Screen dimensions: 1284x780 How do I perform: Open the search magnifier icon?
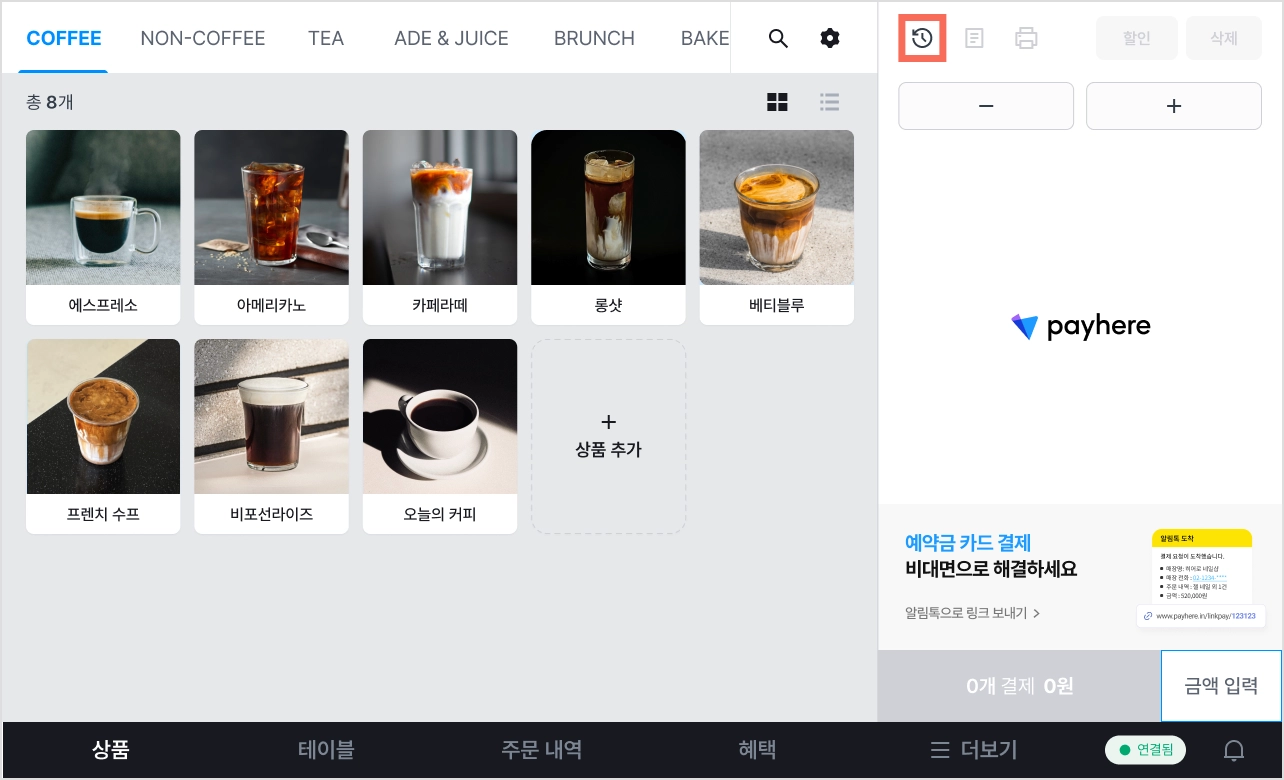tap(778, 39)
